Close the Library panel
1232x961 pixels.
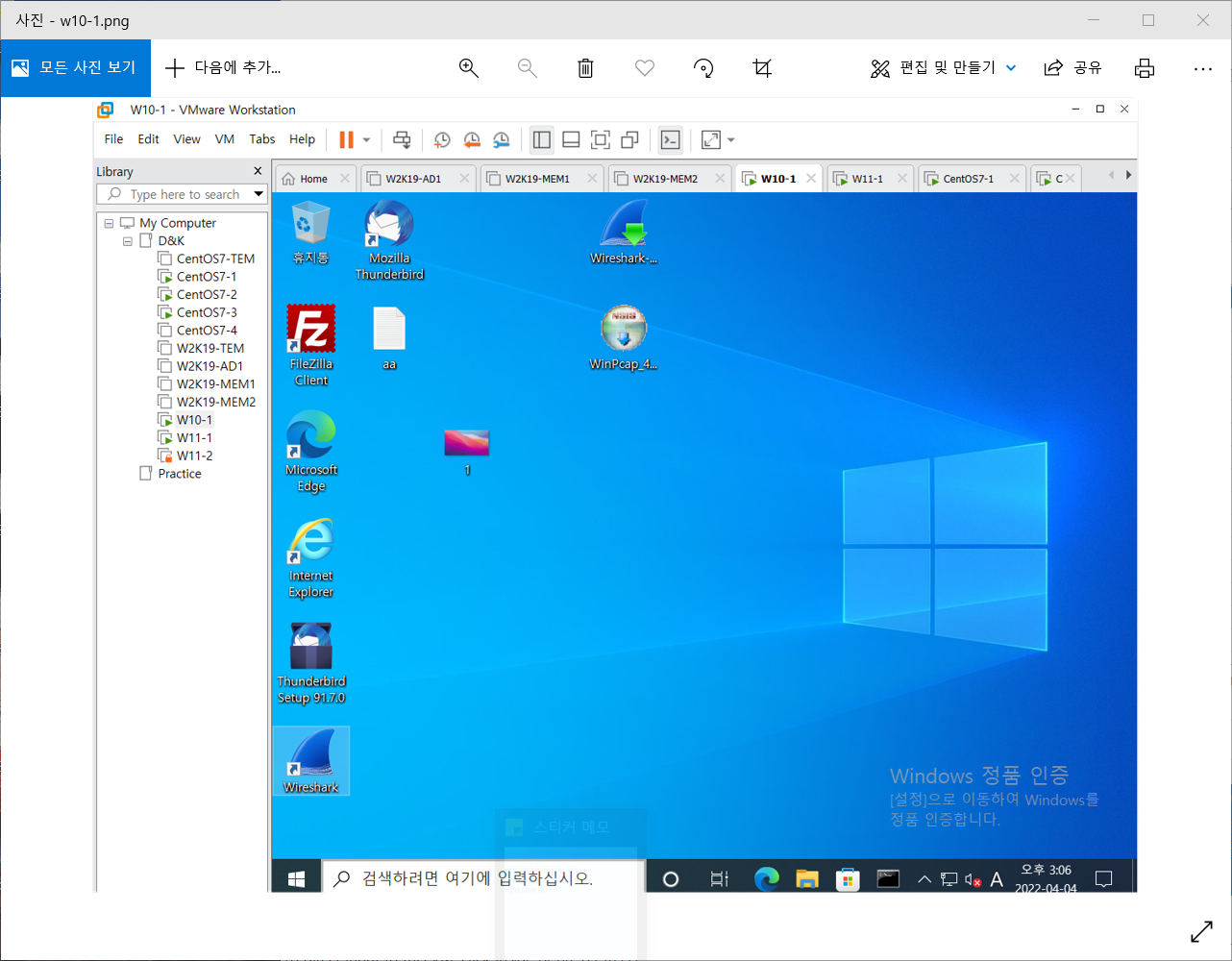pos(258,171)
